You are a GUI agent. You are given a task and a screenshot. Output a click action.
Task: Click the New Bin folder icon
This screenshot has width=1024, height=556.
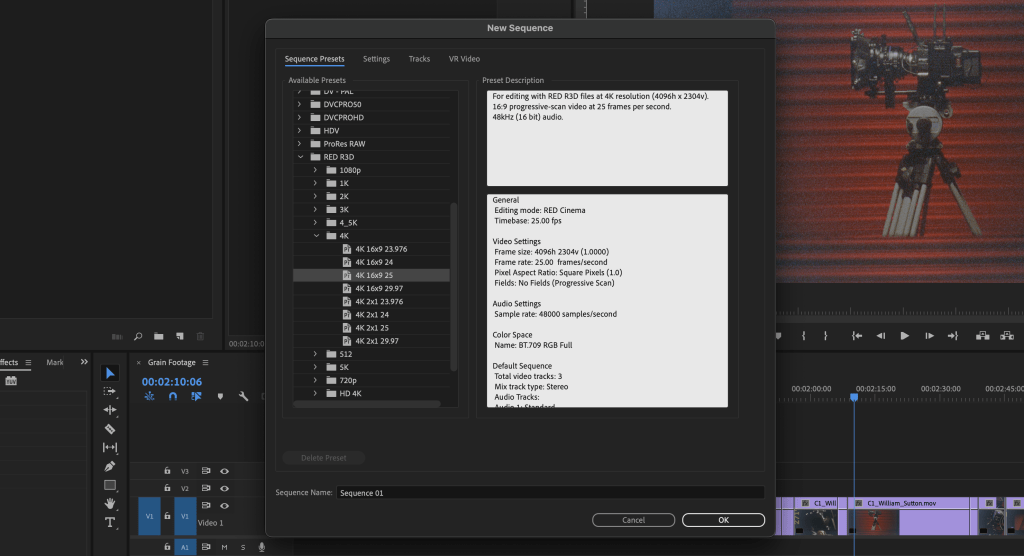point(159,336)
